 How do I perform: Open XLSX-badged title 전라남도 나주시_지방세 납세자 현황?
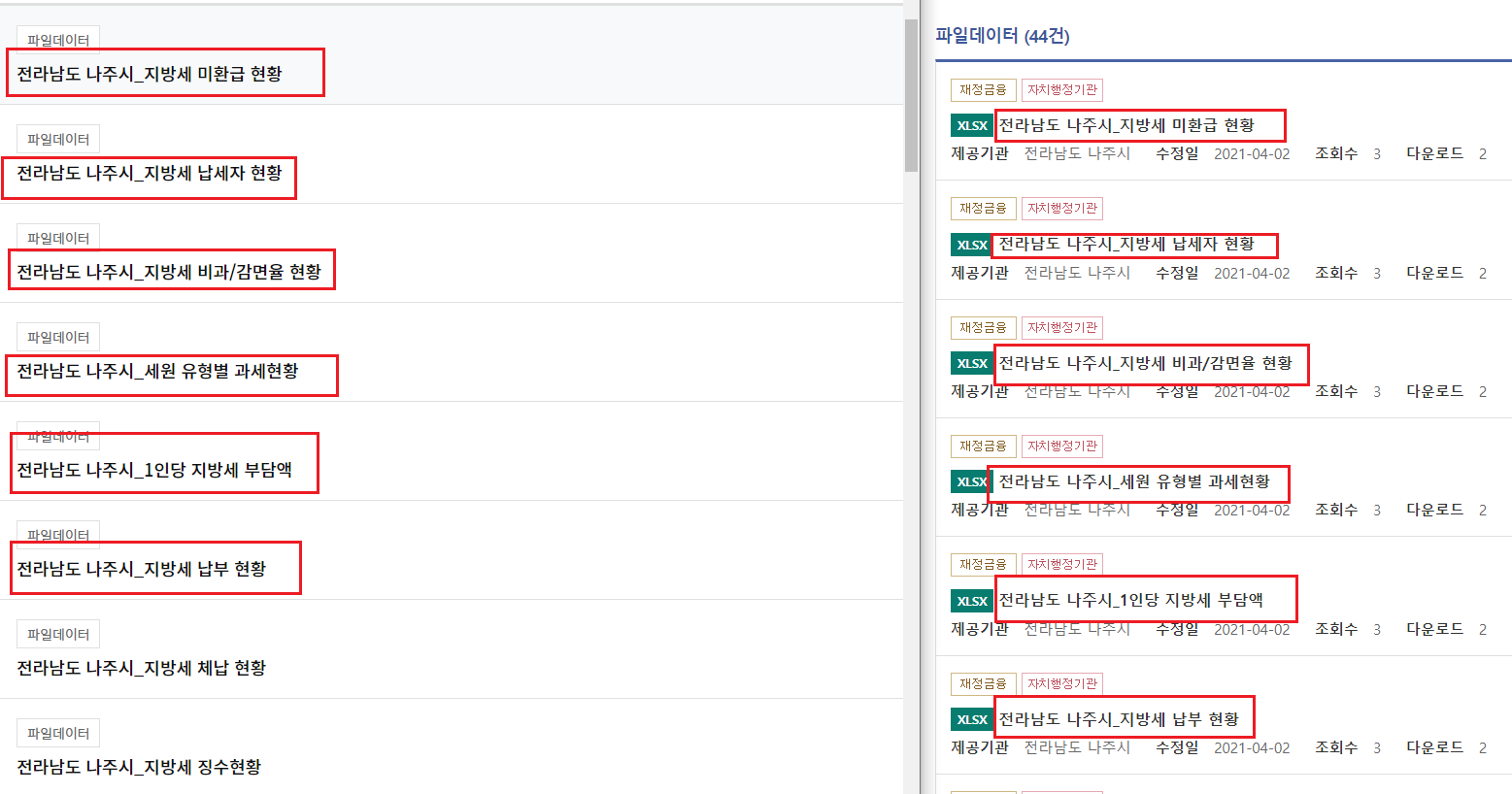pos(1126,245)
